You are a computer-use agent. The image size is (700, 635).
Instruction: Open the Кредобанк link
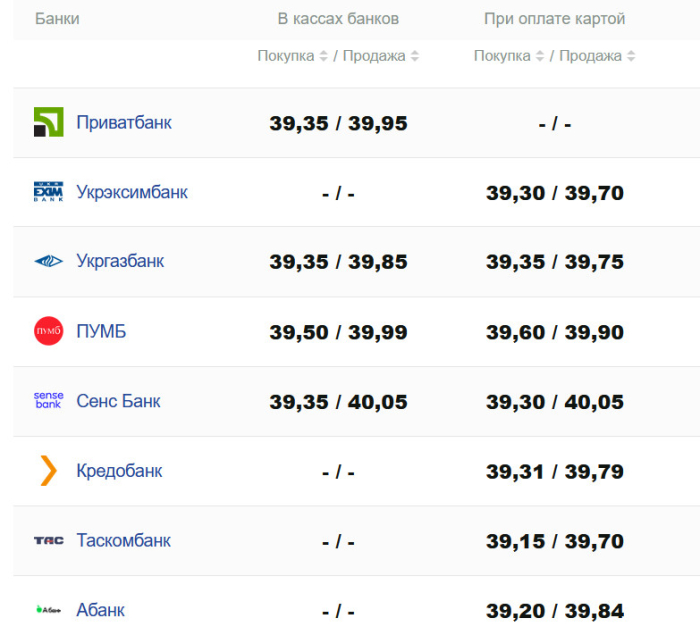[x=119, y=470]
